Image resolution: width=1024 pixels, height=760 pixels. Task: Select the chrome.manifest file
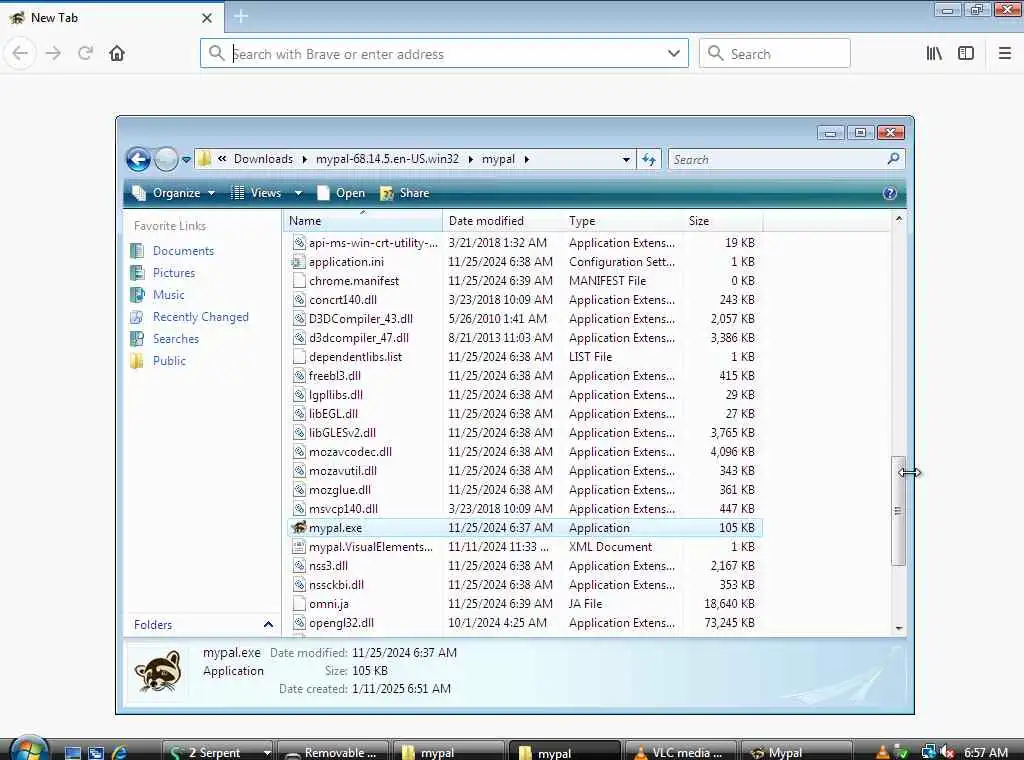click(524, 281)
